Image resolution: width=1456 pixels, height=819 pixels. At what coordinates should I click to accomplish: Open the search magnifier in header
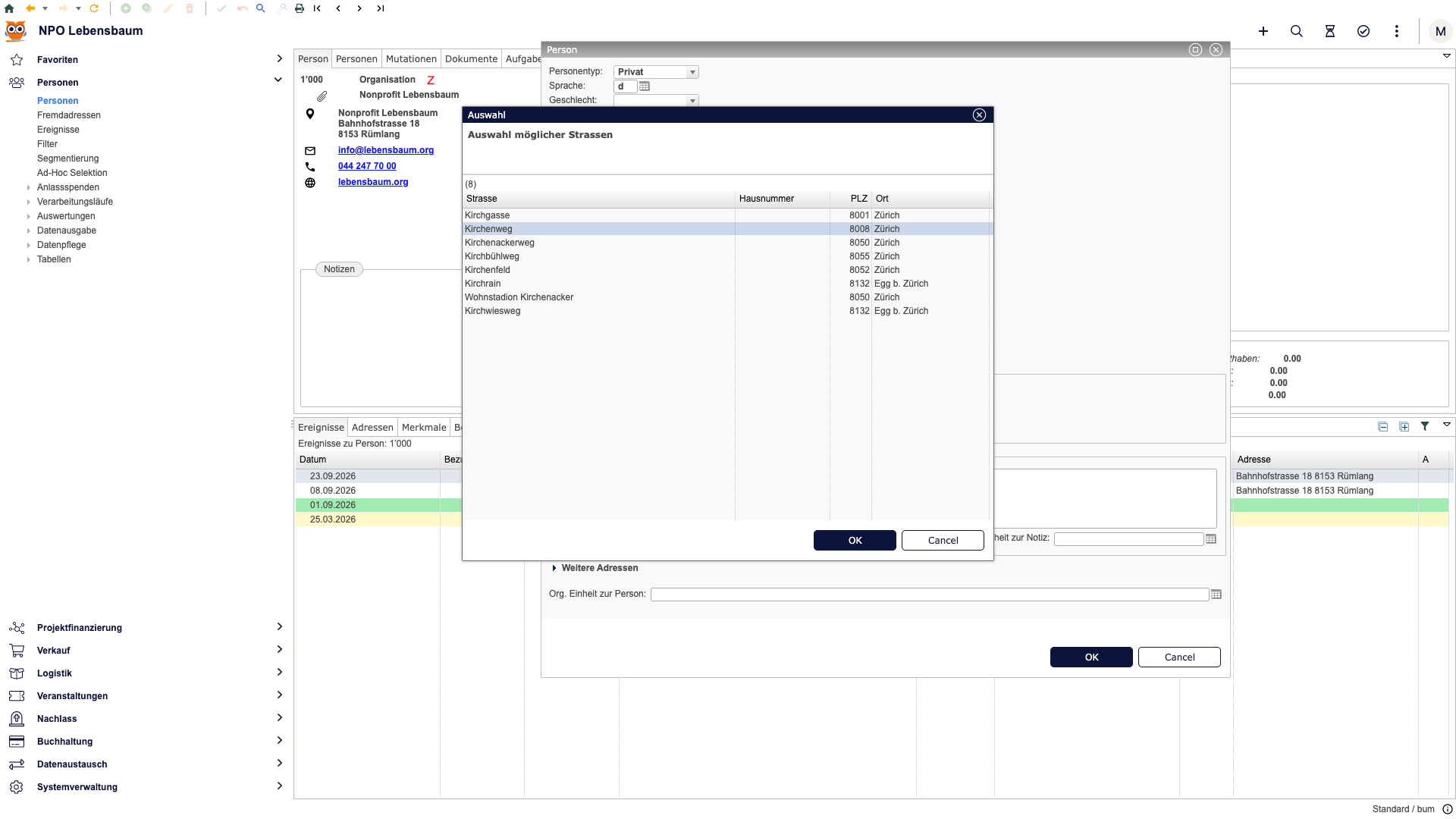pos(1297,31)
